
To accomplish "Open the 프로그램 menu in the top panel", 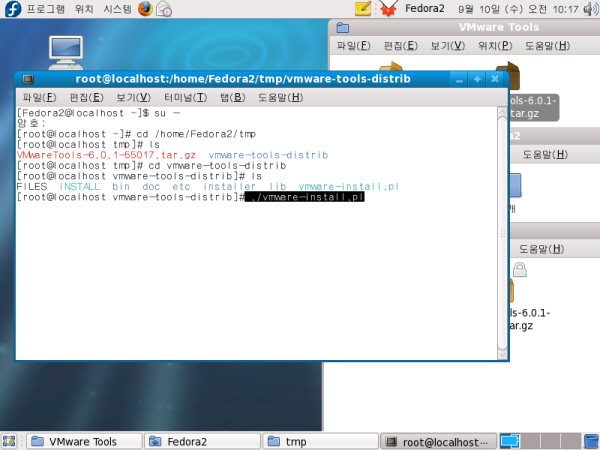I will click(x=46, y=8).
